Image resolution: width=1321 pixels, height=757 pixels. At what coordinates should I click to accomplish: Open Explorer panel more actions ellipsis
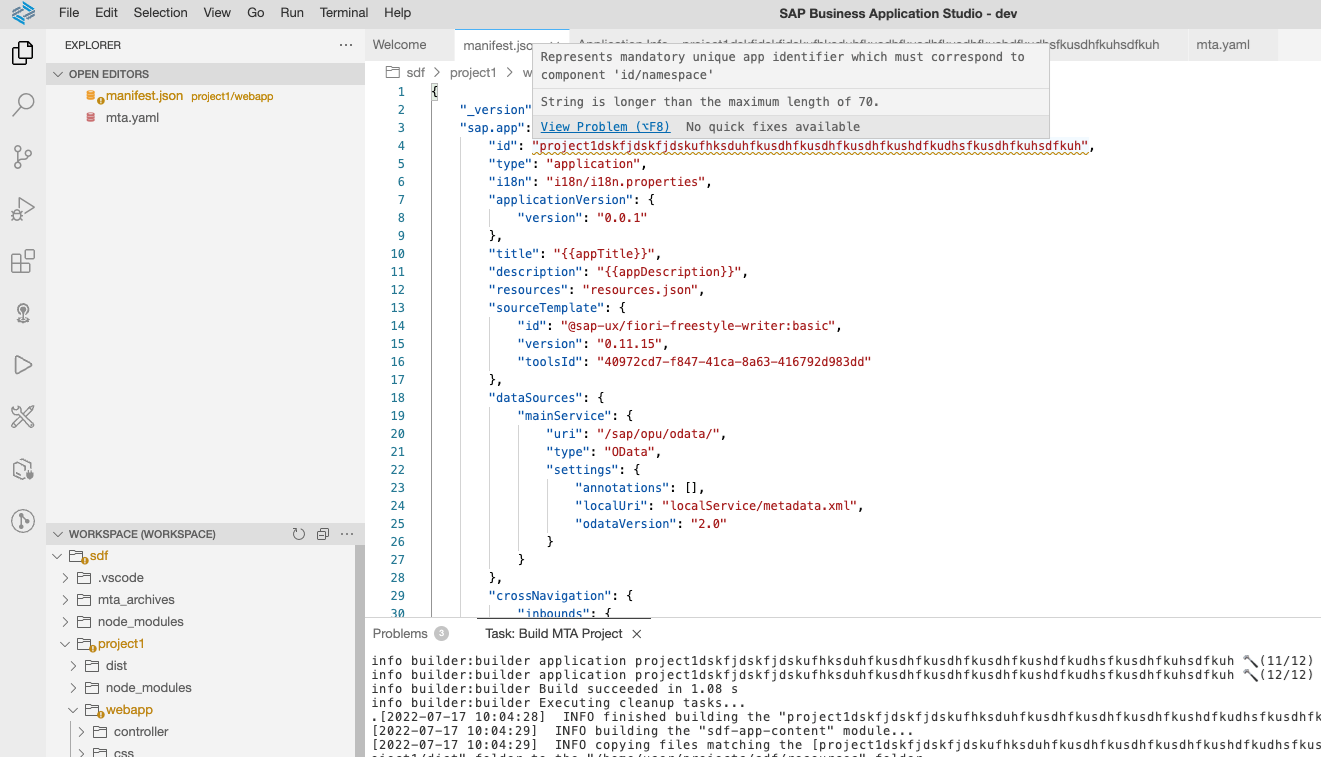pos(346,45)
